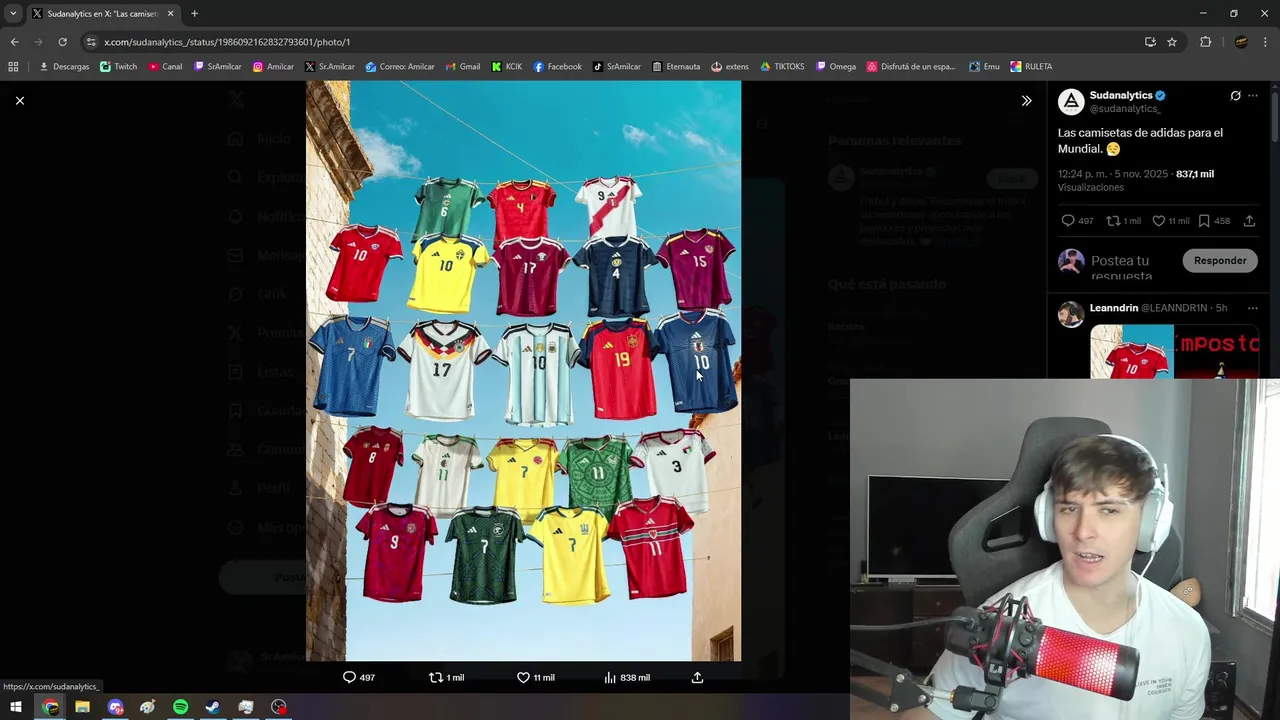
Task: Open the extens bookmark
Action: pos(730,67)
